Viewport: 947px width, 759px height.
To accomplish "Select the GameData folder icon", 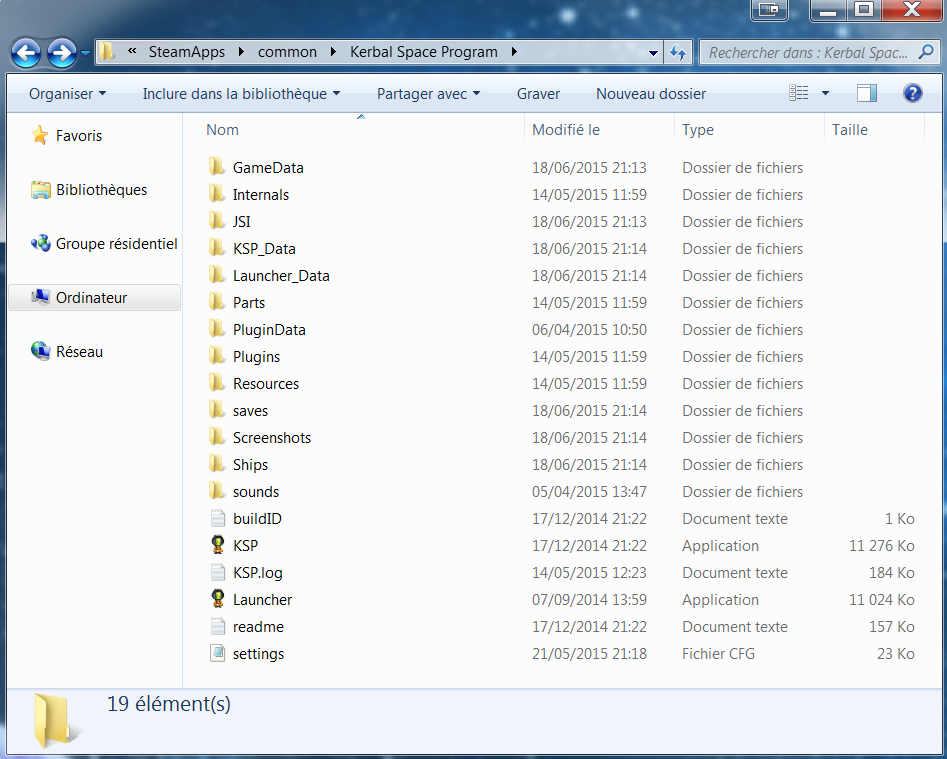I will click(217, 167).
